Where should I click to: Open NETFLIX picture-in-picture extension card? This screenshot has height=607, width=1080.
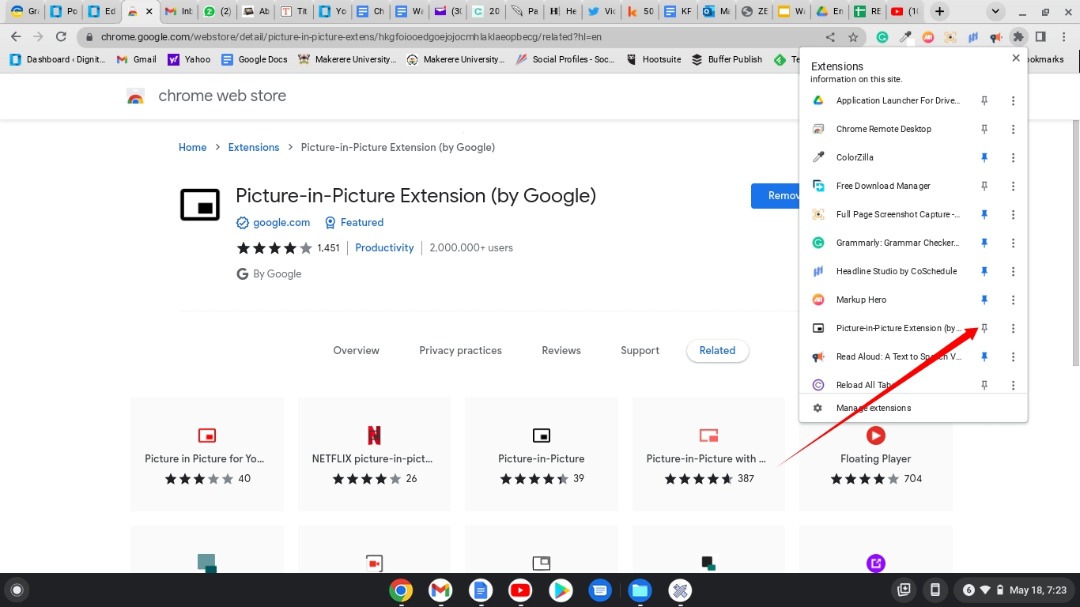374,454
